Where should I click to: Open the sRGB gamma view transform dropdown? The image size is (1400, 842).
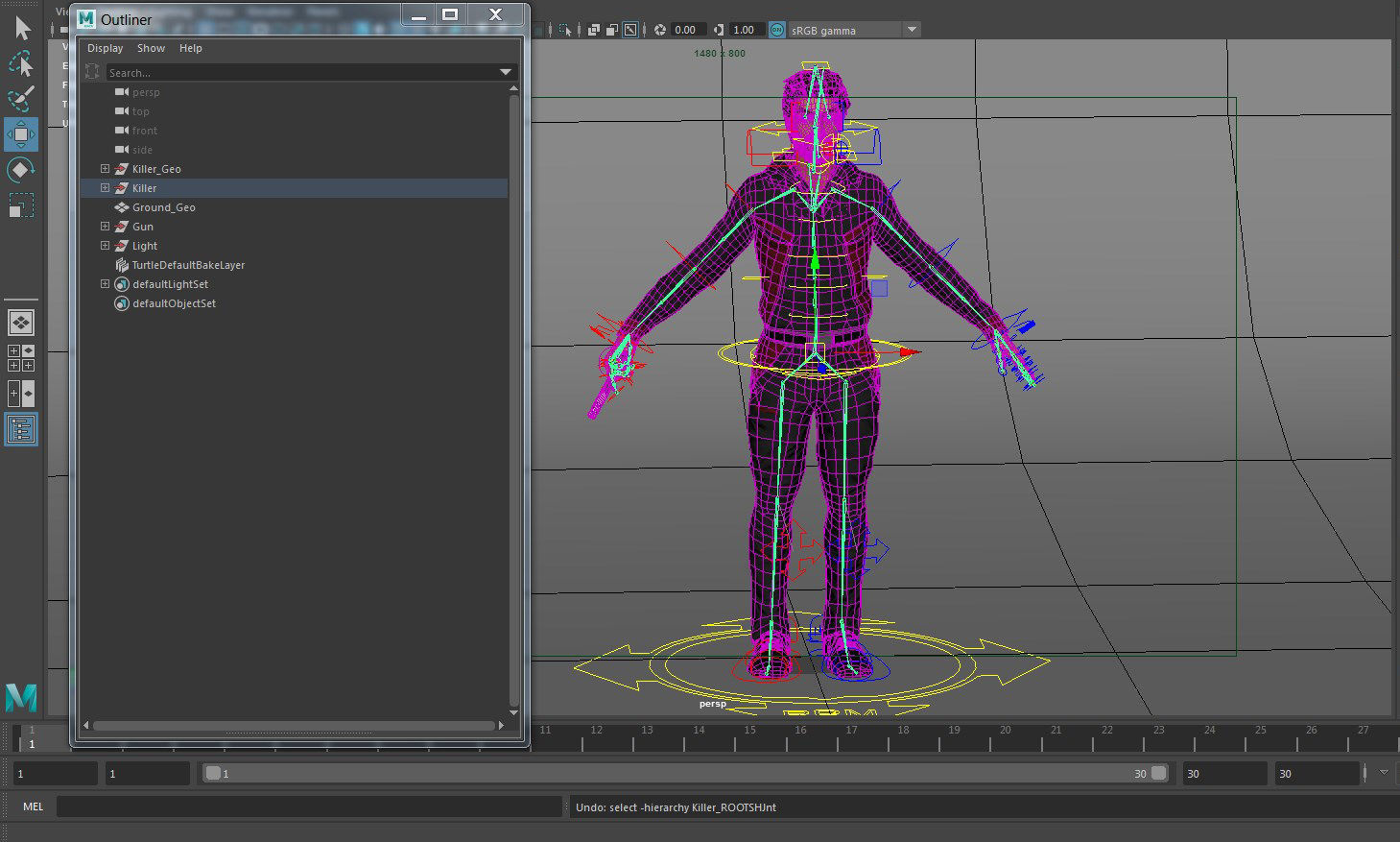(x=912, y=30)
